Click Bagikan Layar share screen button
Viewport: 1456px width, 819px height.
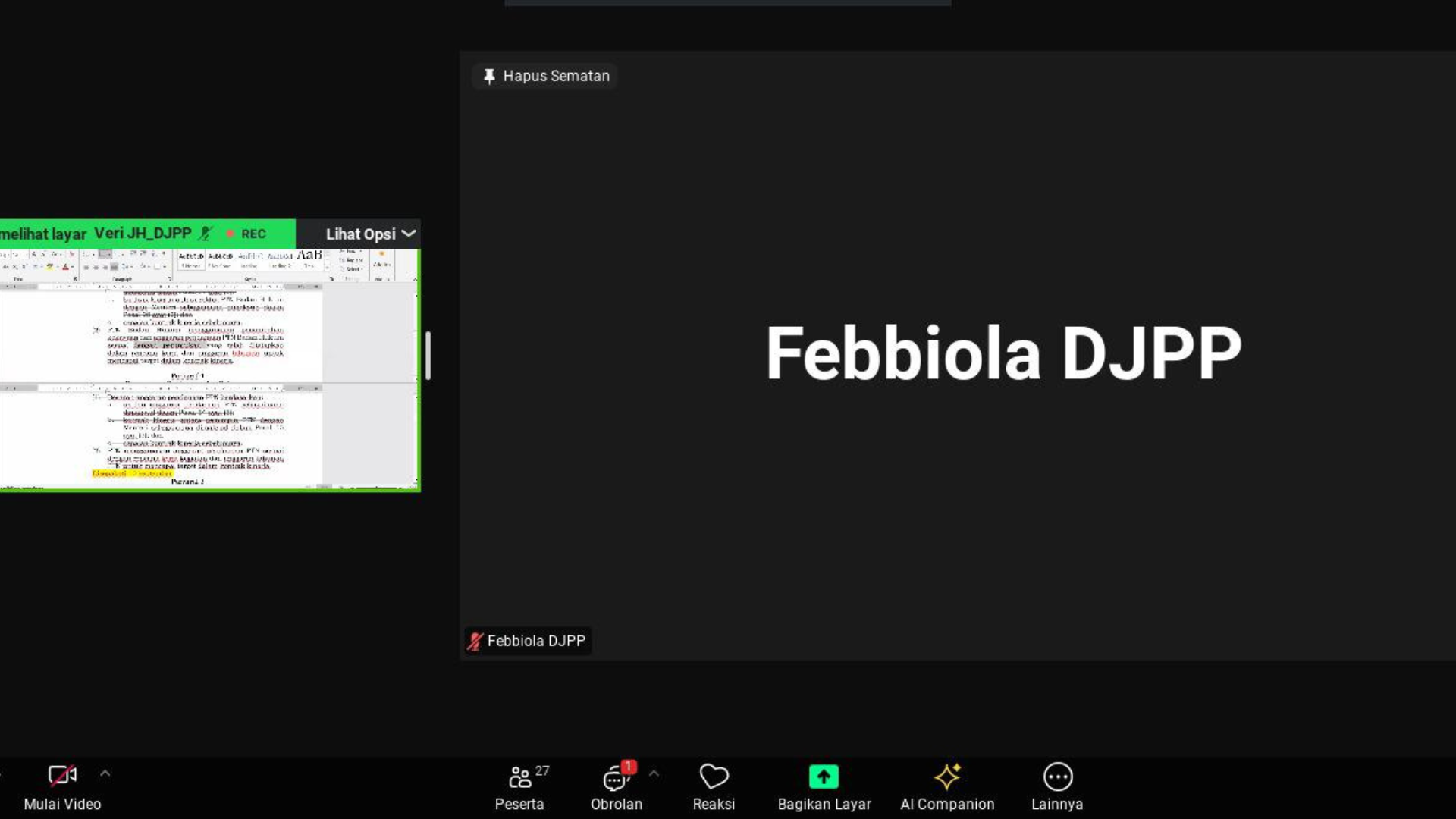(824, 788)
